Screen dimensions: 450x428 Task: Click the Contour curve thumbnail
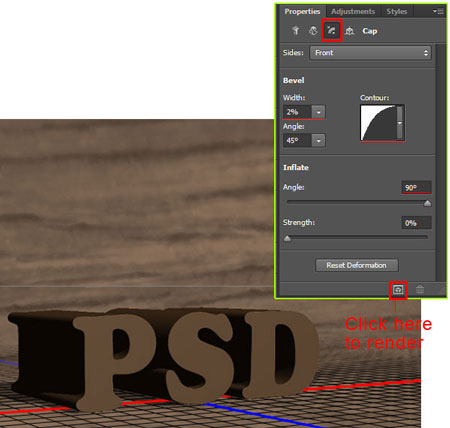coord(378,123)
